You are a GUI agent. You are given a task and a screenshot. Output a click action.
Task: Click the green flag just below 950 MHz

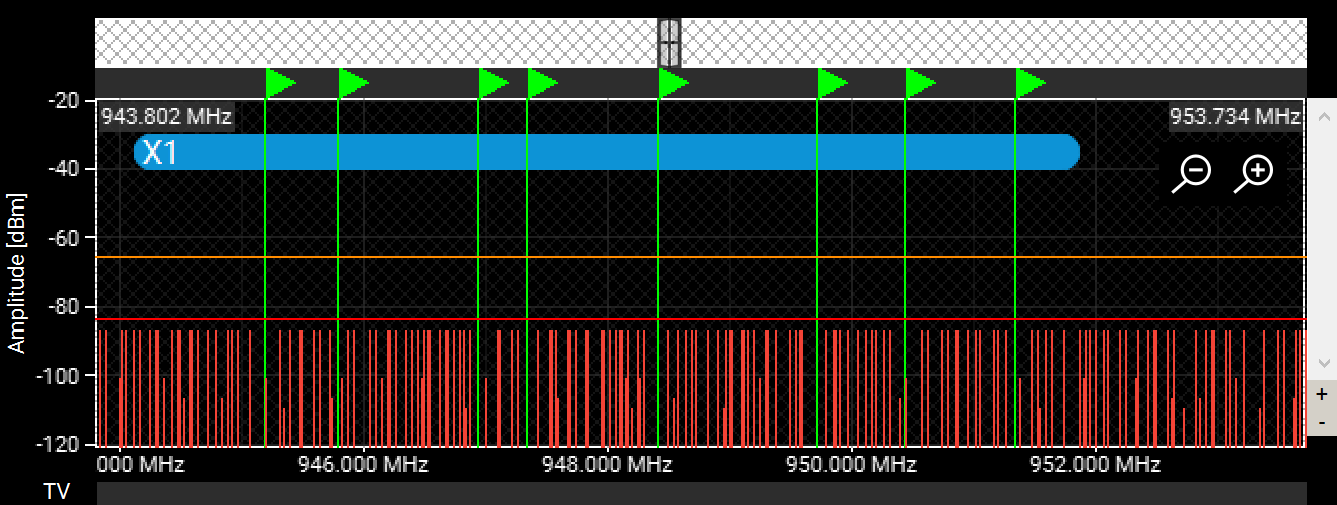tap(832, 83)
